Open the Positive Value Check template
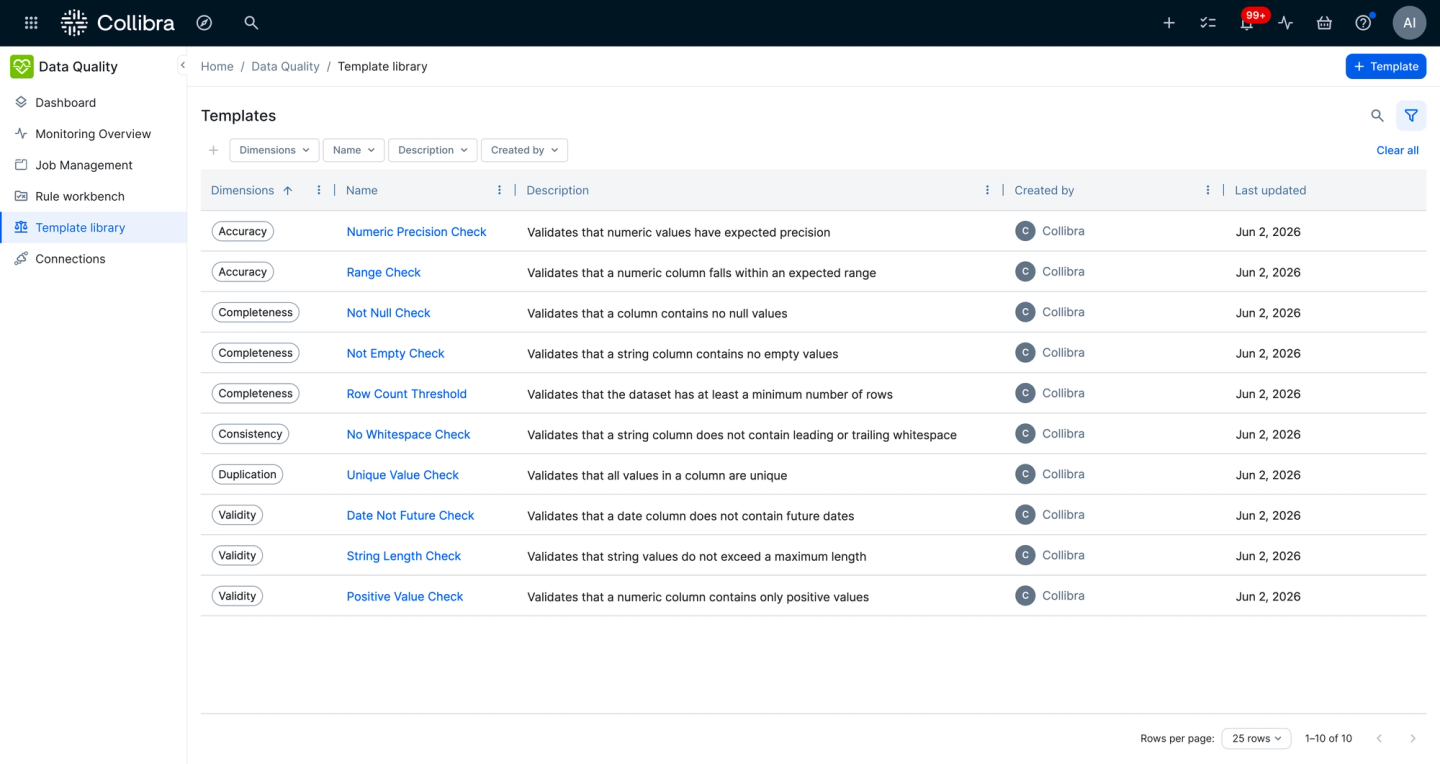This screenshot has height=764, width=1440. (x=404, y=596)
